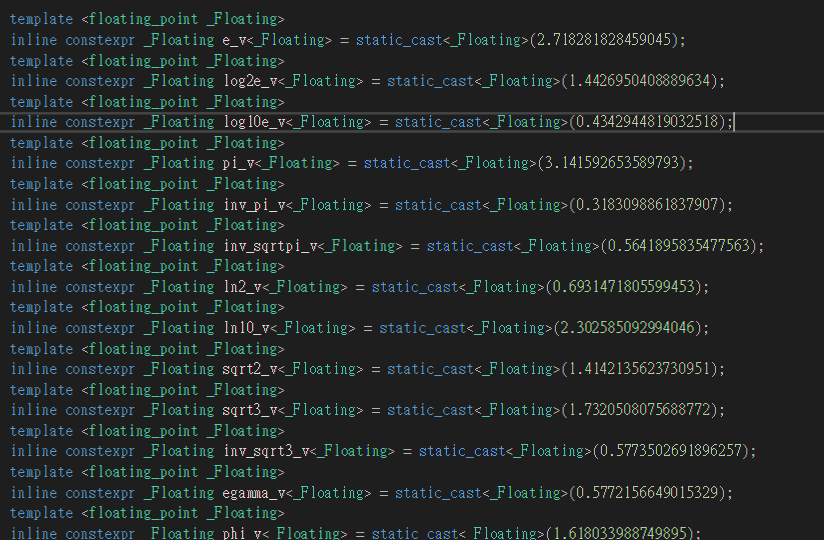Click the value 1.4142135623730951
Image resolution: width=824 pixels, height=540 pixels.
pyautogui.click(x=640, y=368)
